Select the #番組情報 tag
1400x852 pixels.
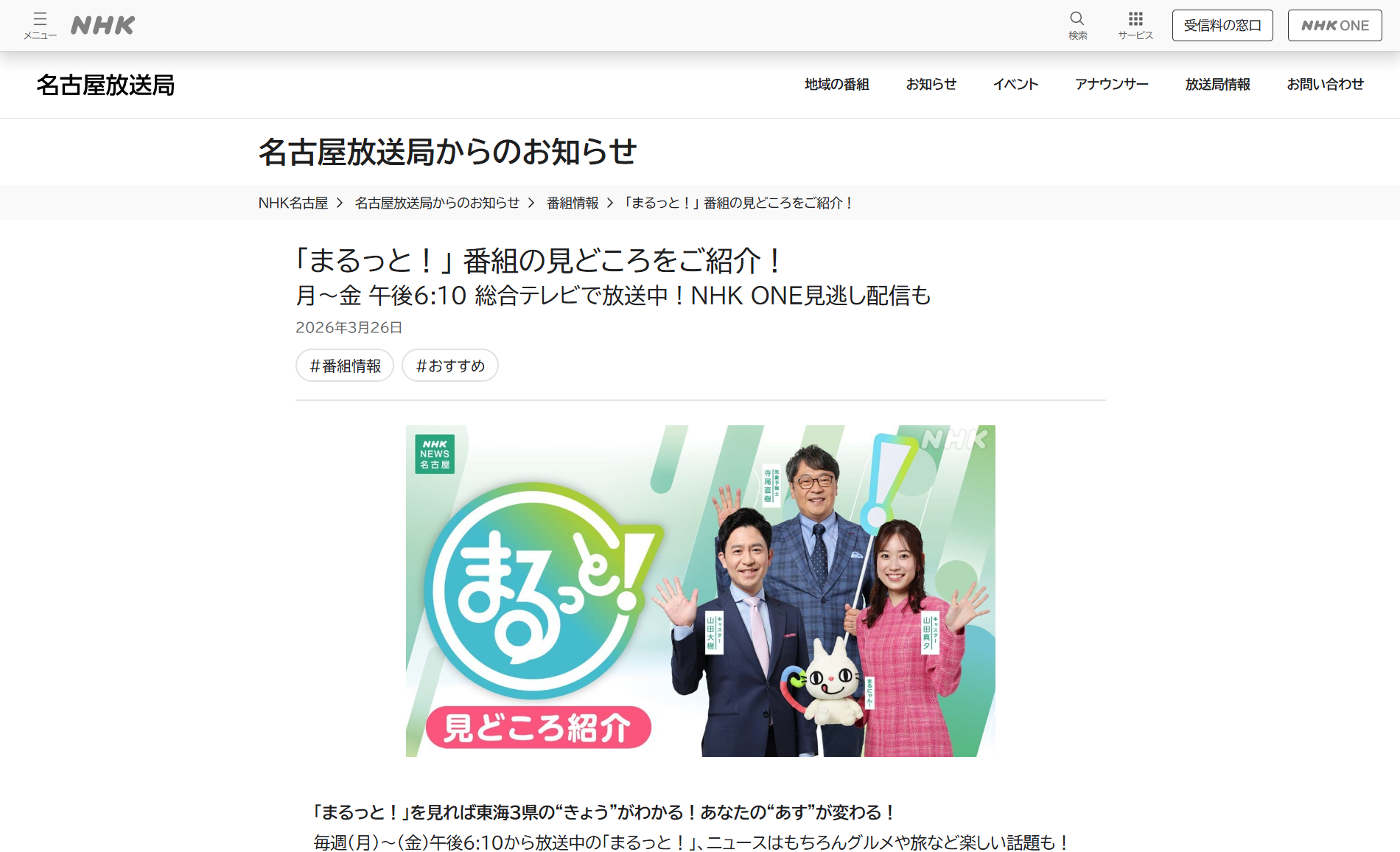point(345,366)
